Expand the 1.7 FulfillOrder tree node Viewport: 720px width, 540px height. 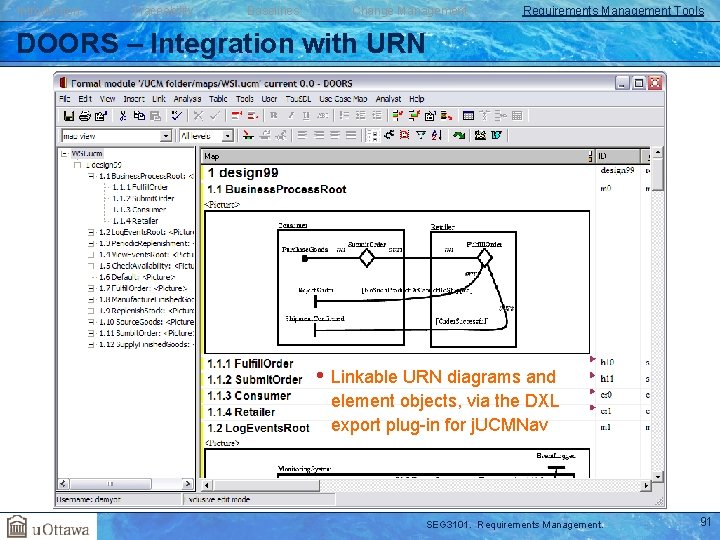91,288
